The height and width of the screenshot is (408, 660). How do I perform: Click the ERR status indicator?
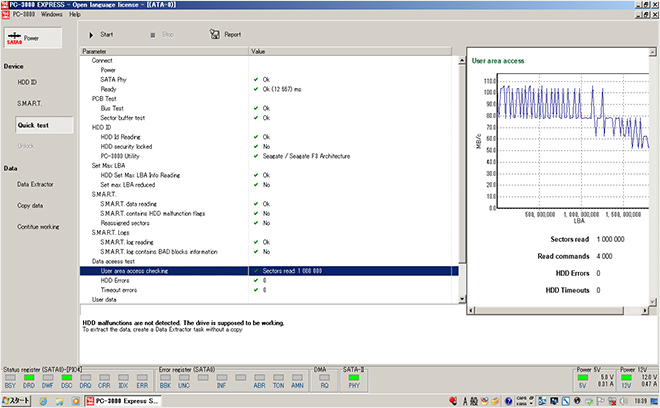(x=142, y=377)
